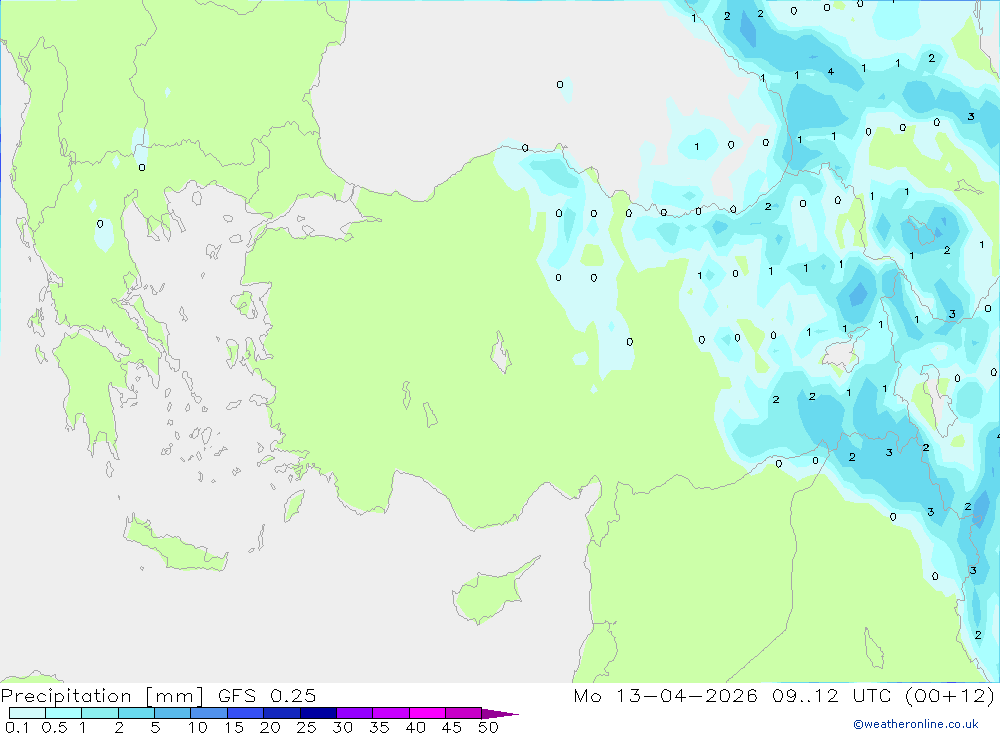This screenshot has width=1000, height=733.
Task: Click the 35–40 mm purple swatch
Action: (391, 713)
